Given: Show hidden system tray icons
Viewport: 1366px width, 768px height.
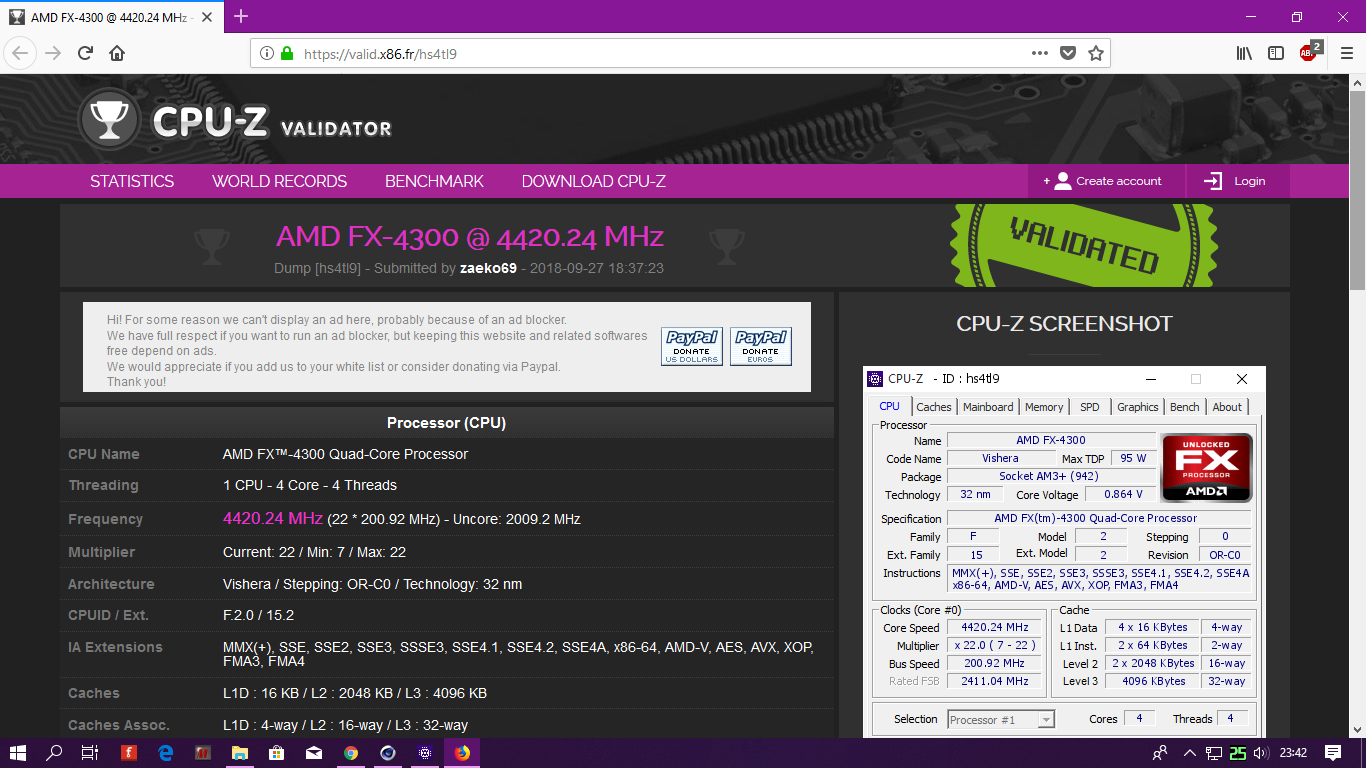Looking at the screenshot, I should click(x=1189, y=753).
